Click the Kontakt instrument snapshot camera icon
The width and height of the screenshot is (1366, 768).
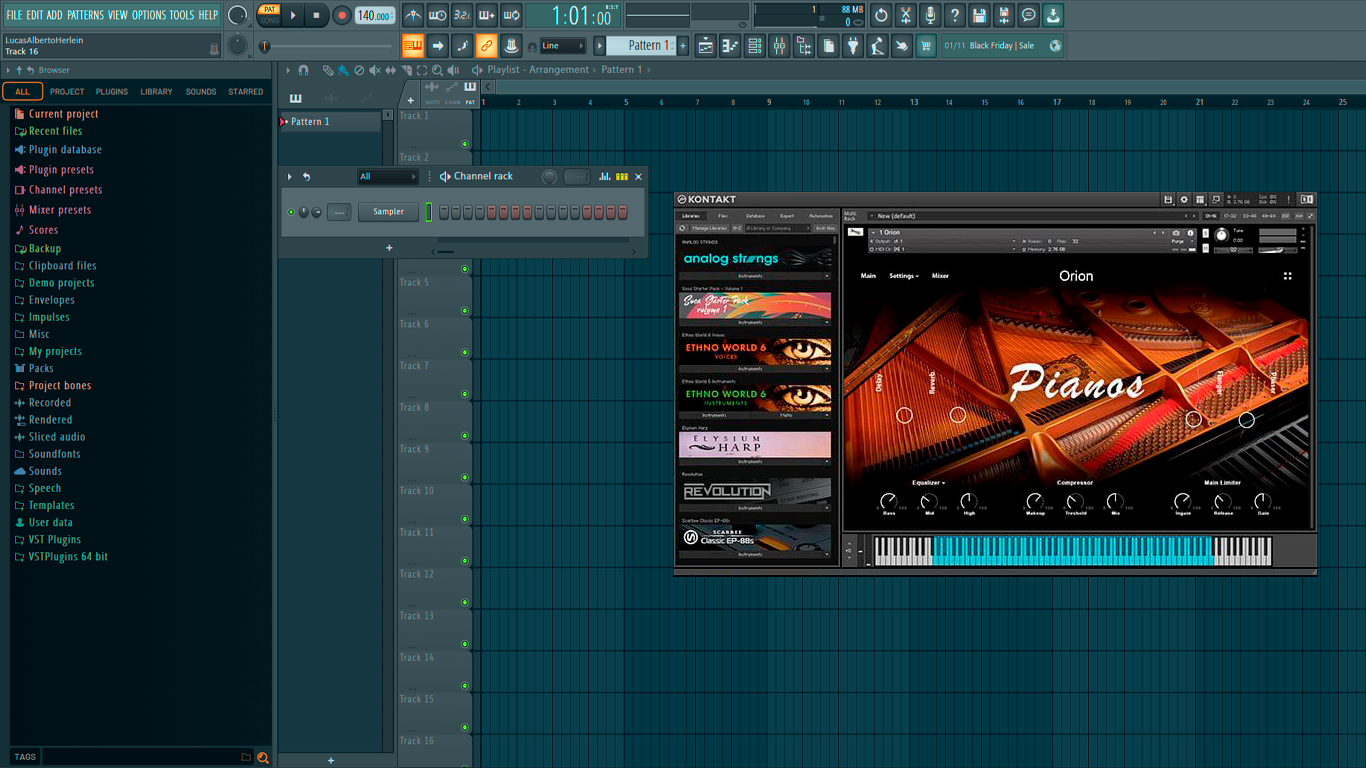click(1176, 233)
